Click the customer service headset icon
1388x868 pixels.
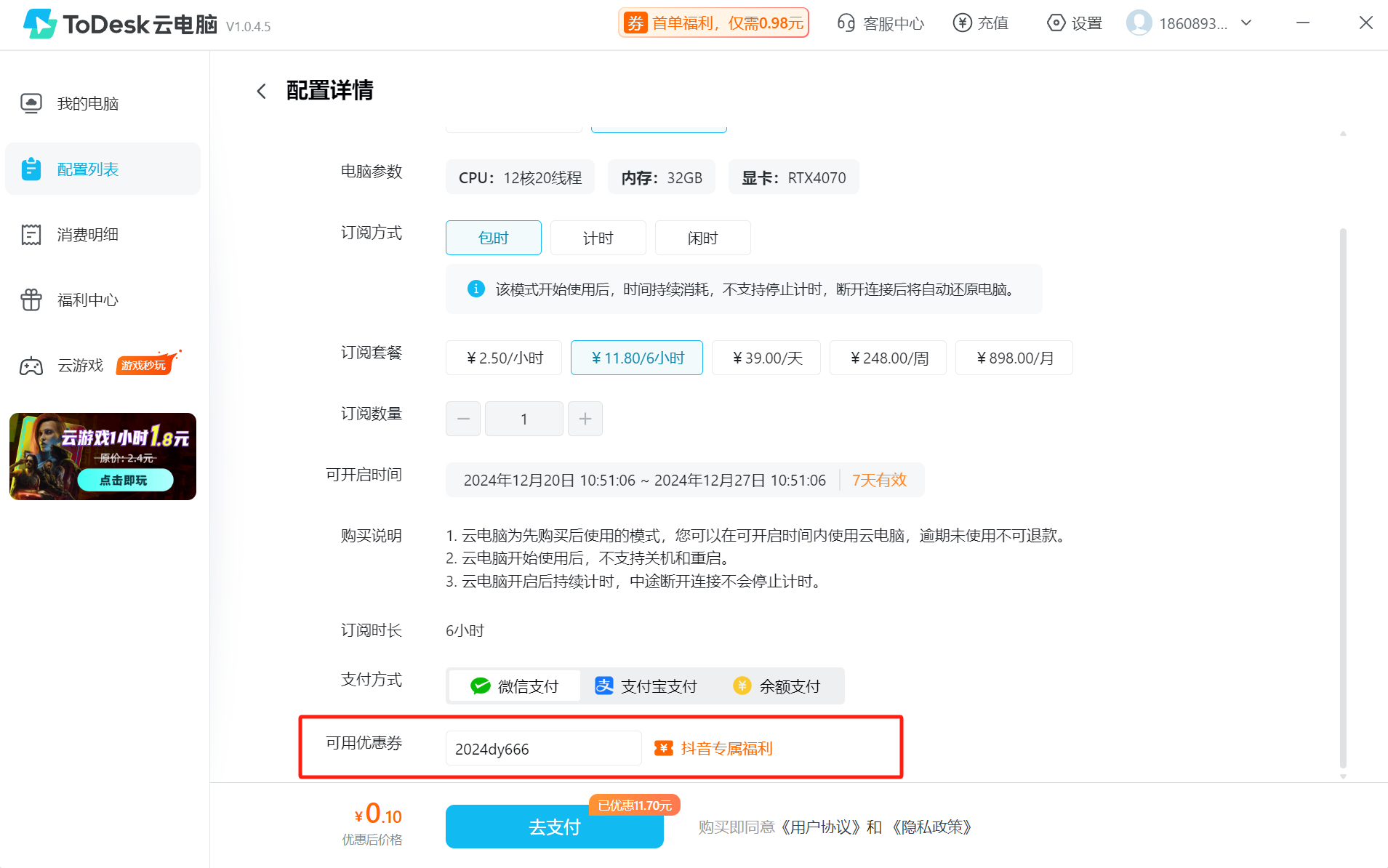(846, 23)
